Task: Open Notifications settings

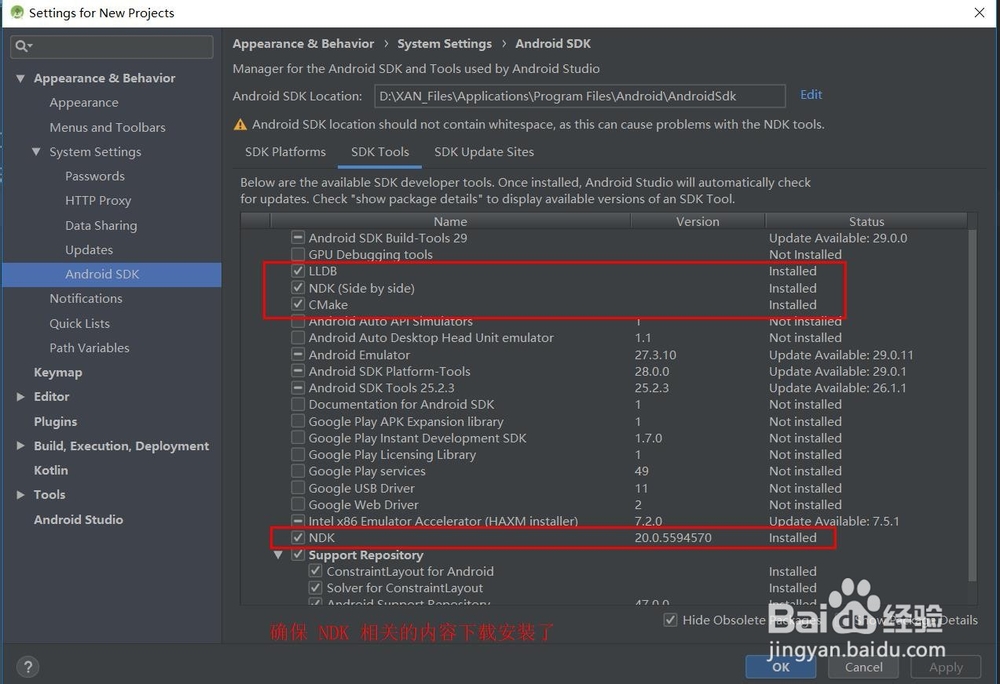Action: pos(85,298)
